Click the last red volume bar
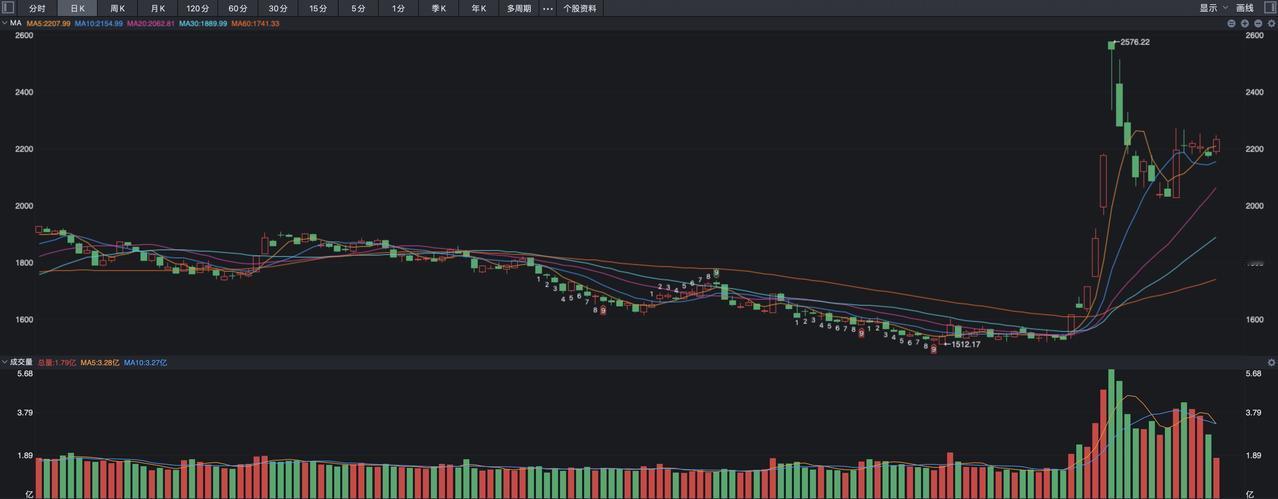The height and width of the screenshot is (499, 1278). 1217,478
